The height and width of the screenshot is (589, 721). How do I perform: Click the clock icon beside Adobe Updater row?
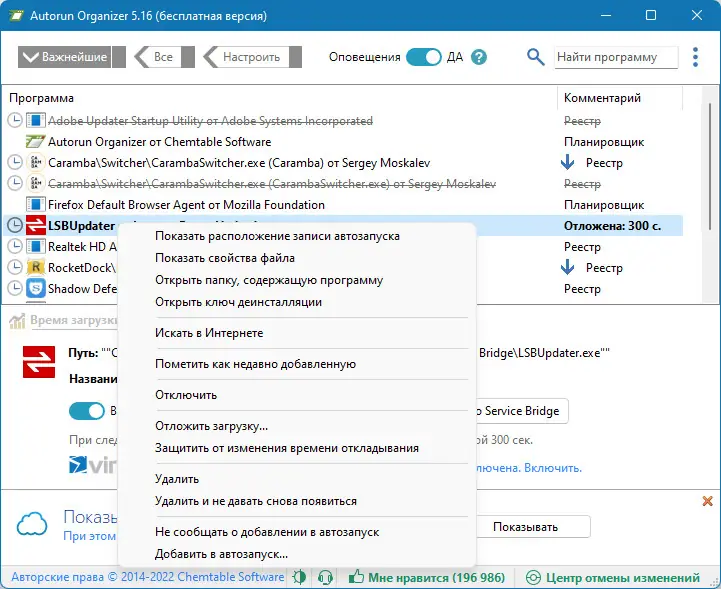(x=15, y=120)
